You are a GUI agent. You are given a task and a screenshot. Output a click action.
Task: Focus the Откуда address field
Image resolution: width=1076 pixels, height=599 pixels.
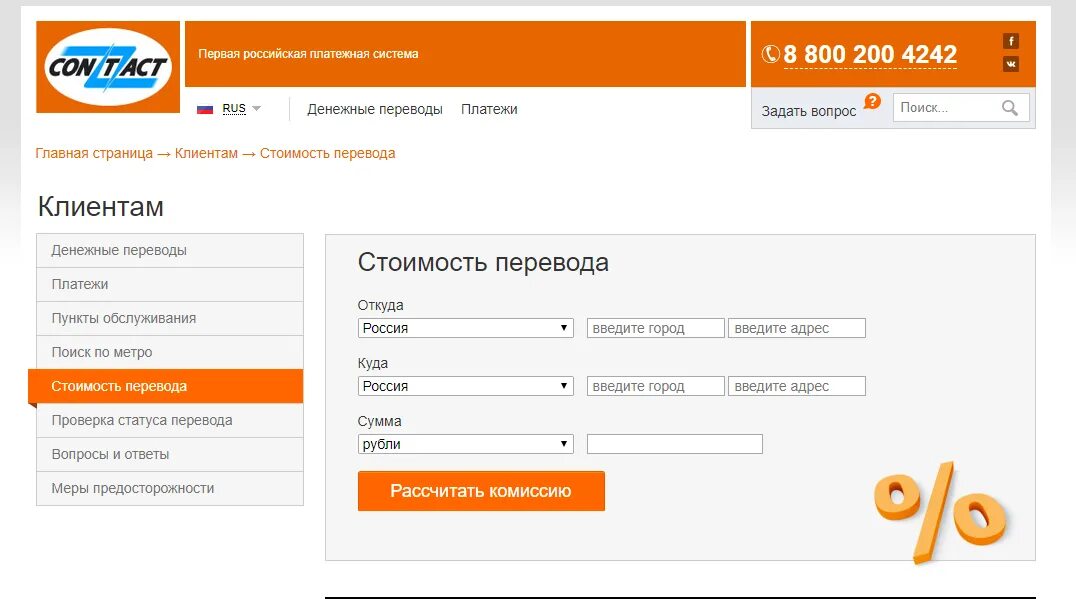click(x=797, y=328)
